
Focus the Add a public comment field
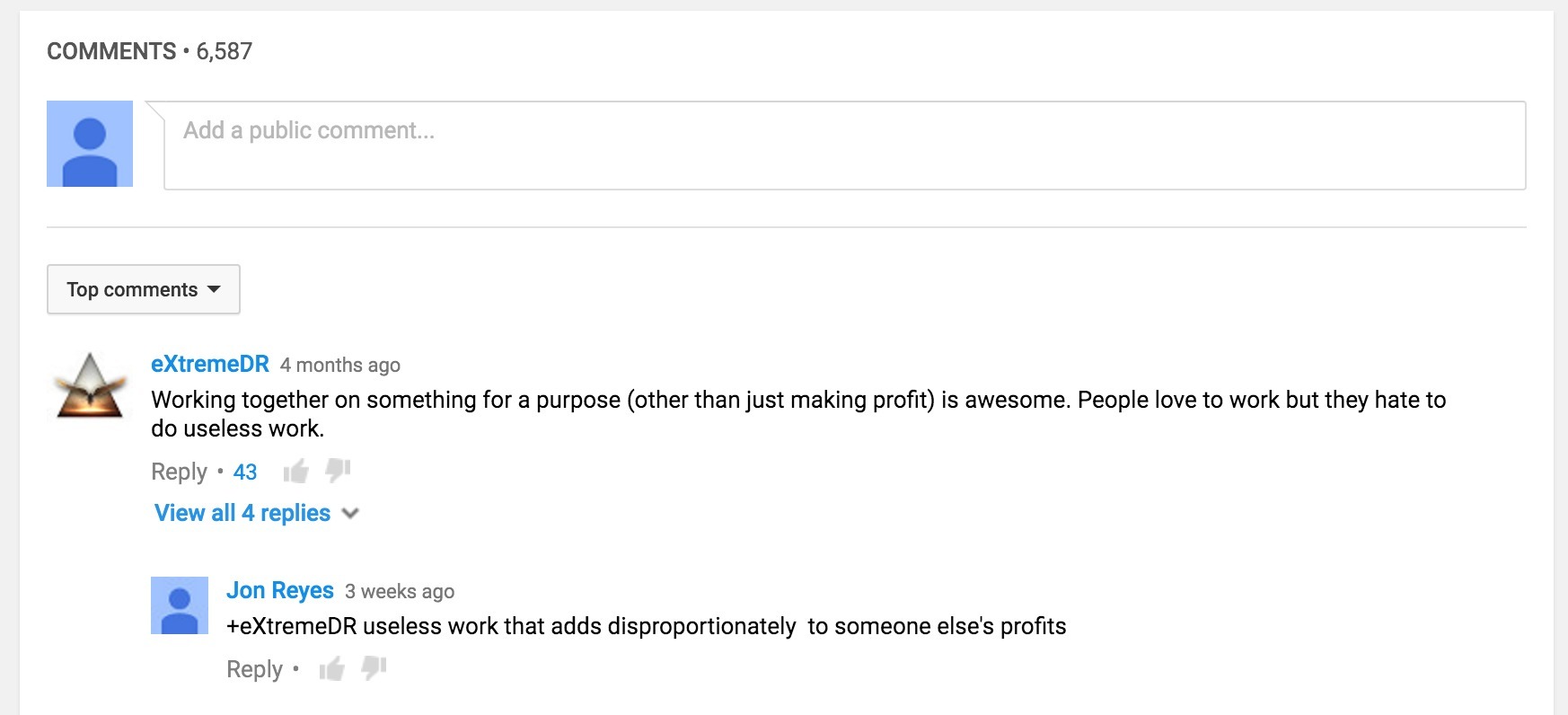(844, 146)
